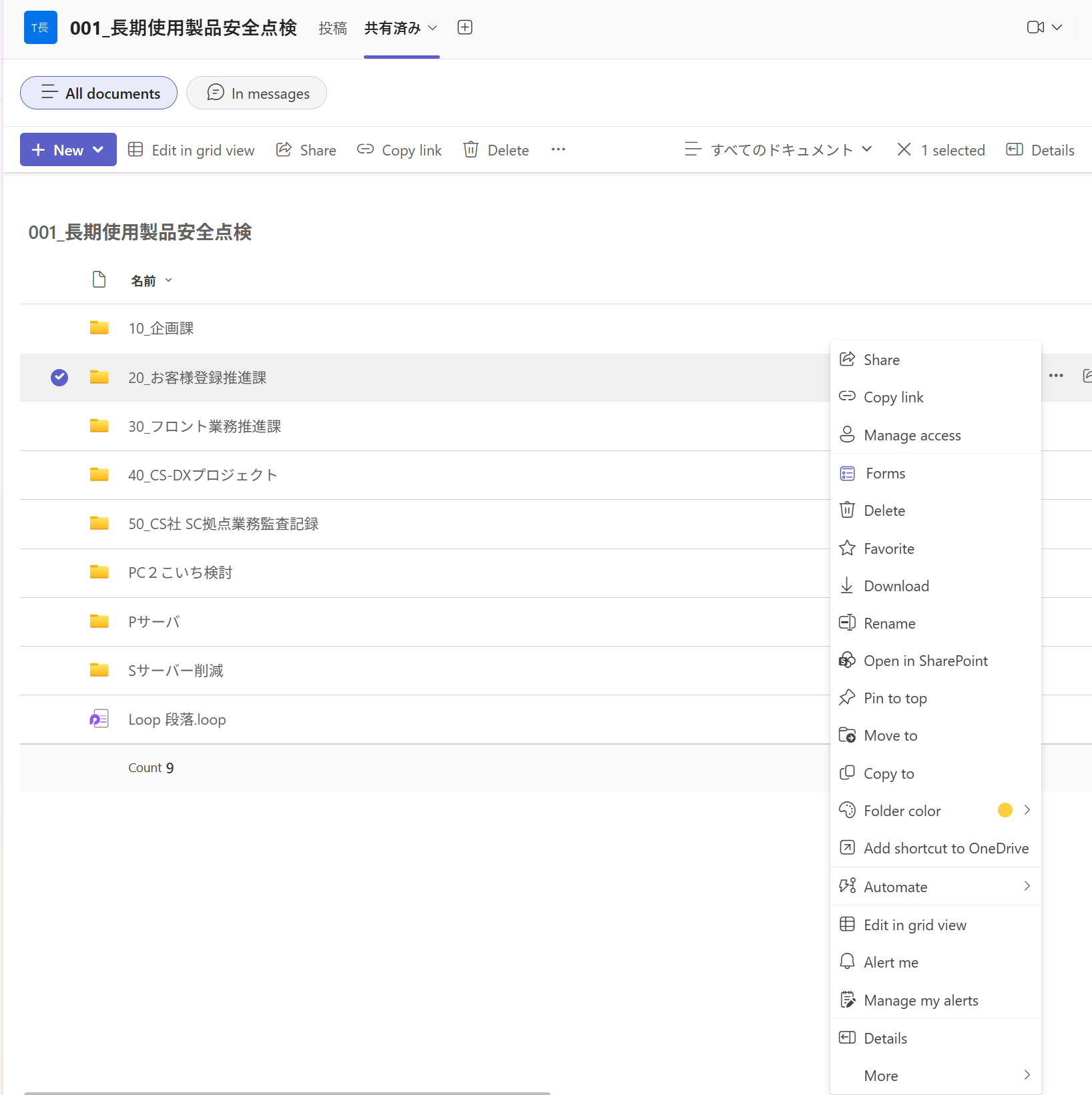Screen dimensions: 1092x1095
Task: Click the team avatar icon
Action: tap(40, 27)
